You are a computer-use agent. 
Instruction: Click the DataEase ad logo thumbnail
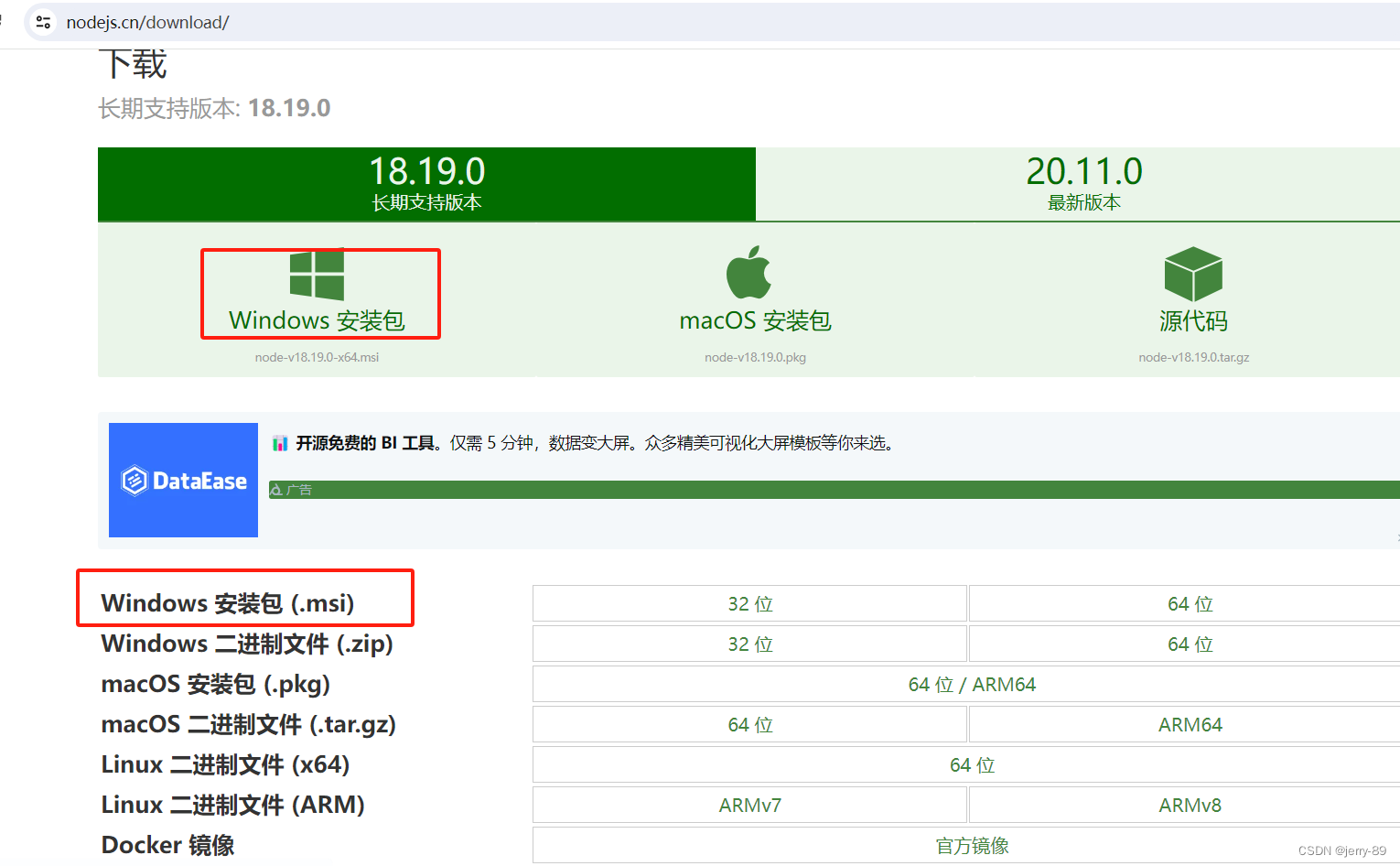pyautogui.click(x=183, y=480)
